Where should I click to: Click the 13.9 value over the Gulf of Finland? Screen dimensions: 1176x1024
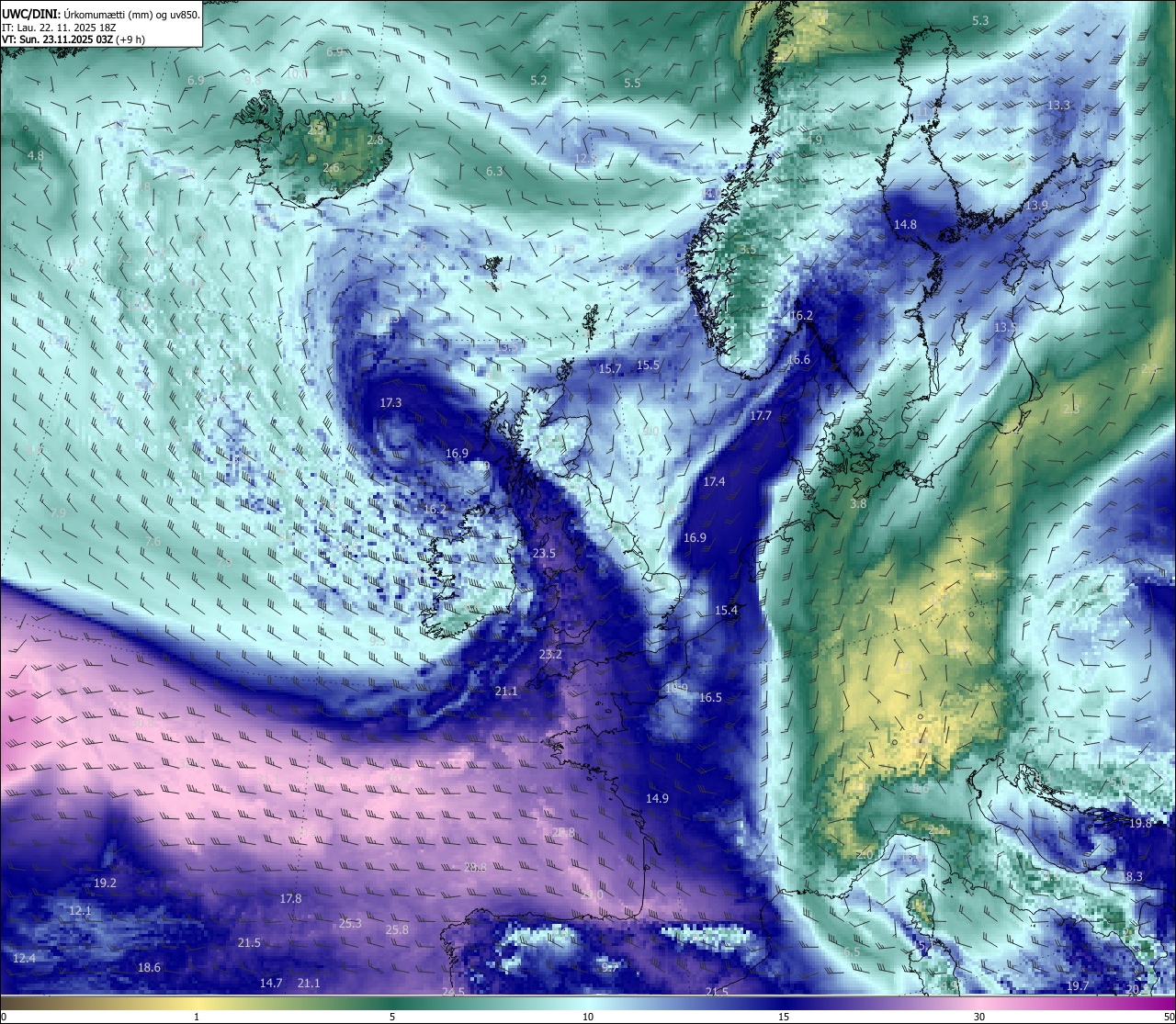(1037, 206)
